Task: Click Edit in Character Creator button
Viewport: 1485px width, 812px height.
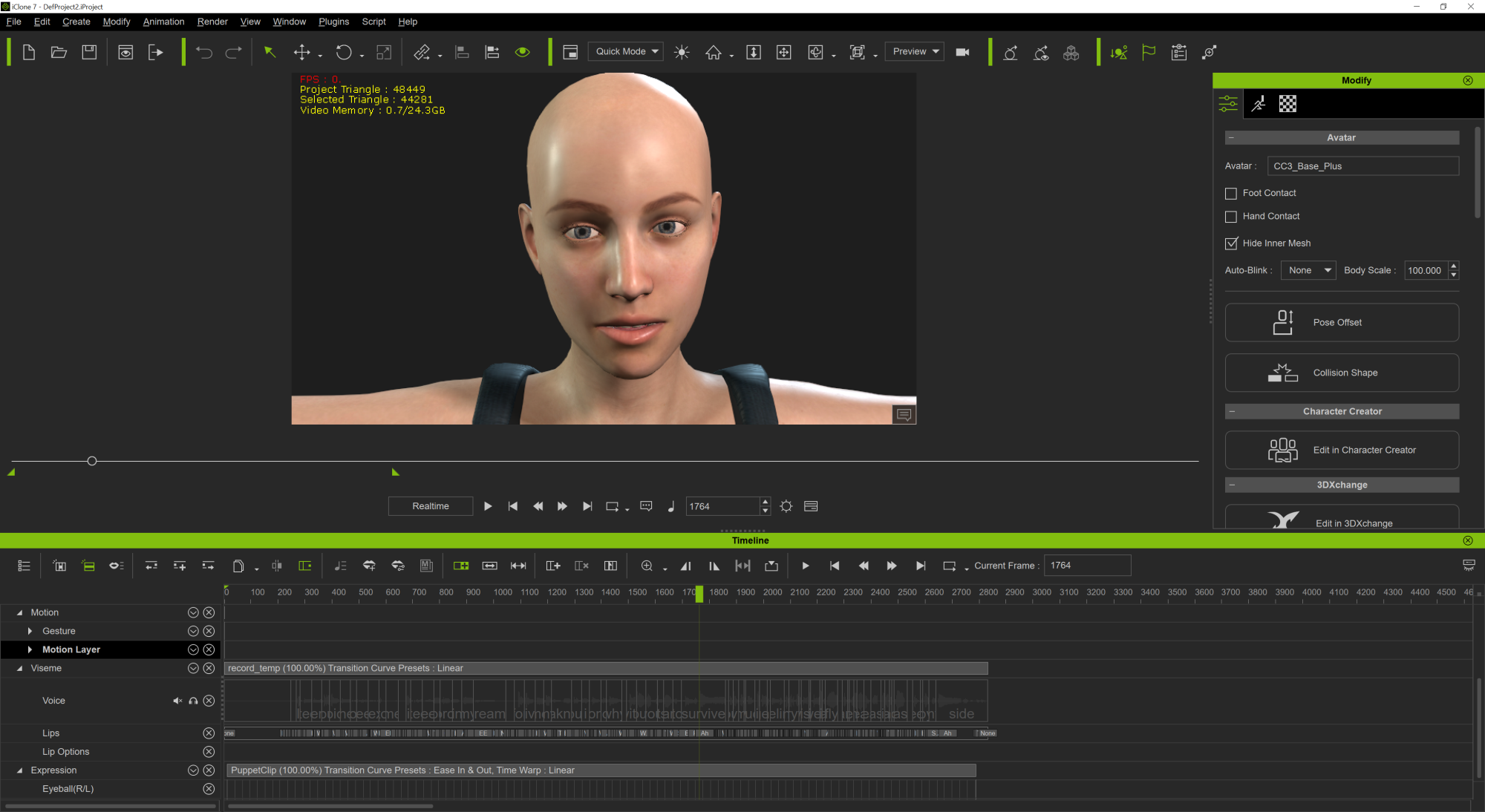Action: tap(1342, 450)
